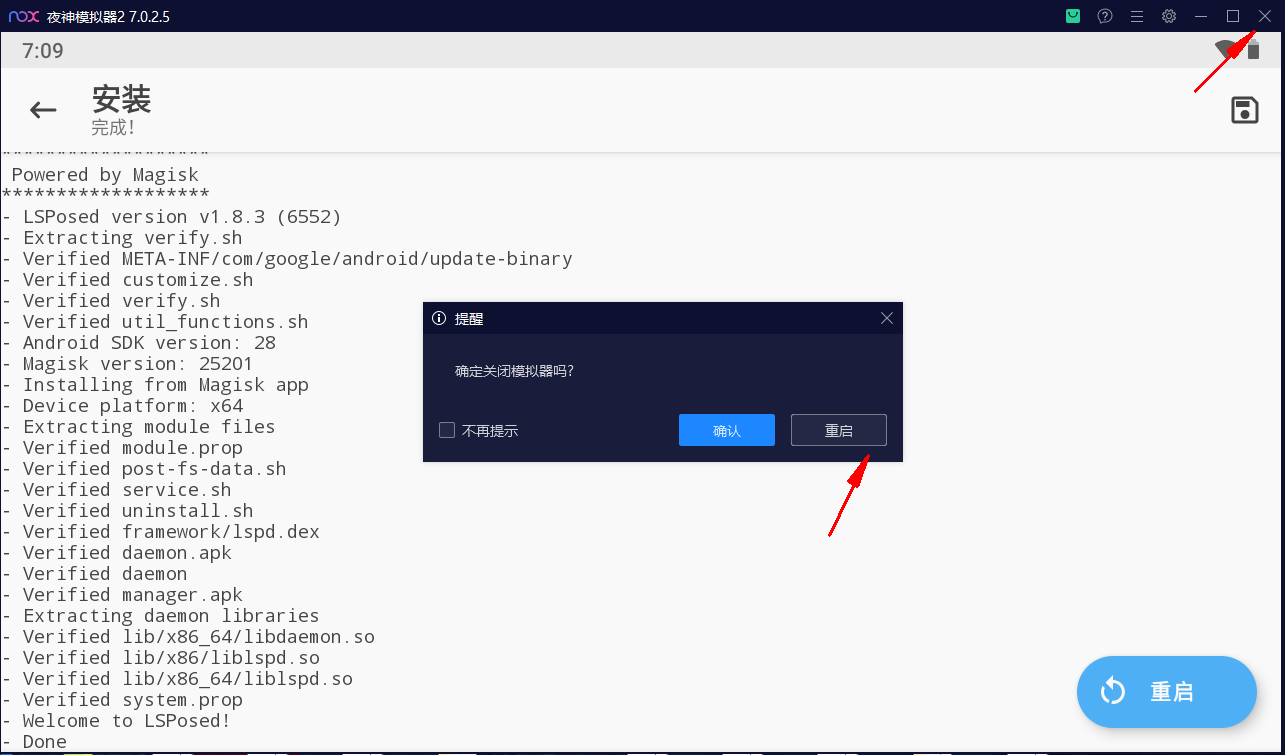Maximize the Nox emulator window
The width and height of the screenshot is (1285, 755).
click(x=1233, y=16)
